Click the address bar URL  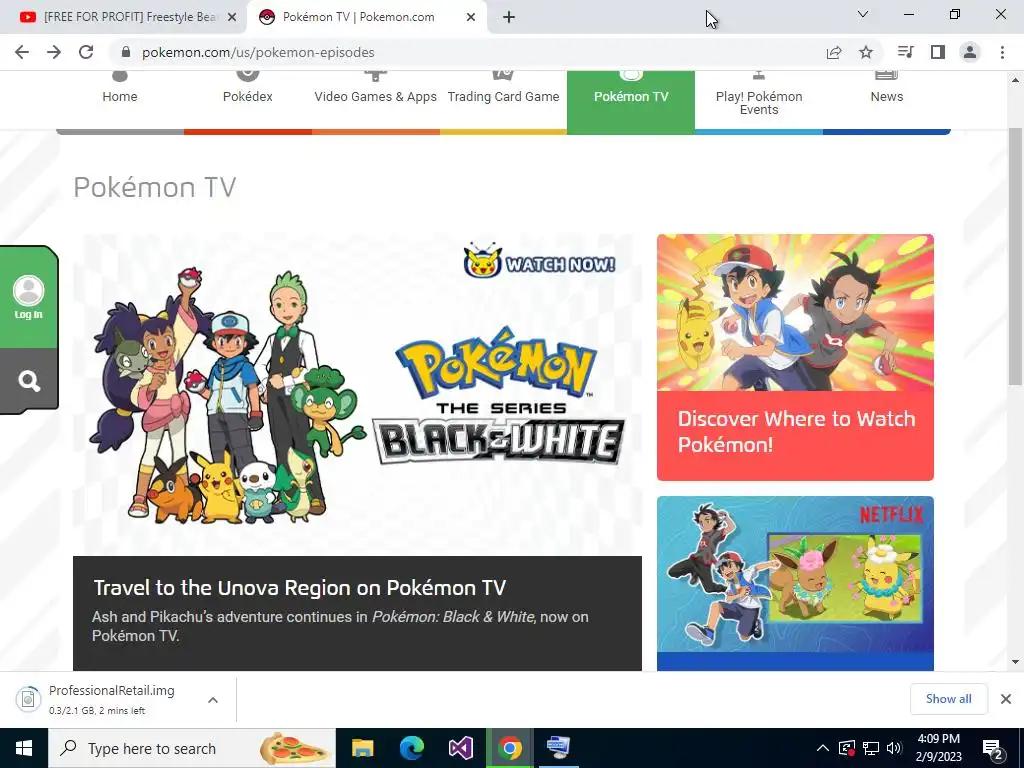pos(258,52)
